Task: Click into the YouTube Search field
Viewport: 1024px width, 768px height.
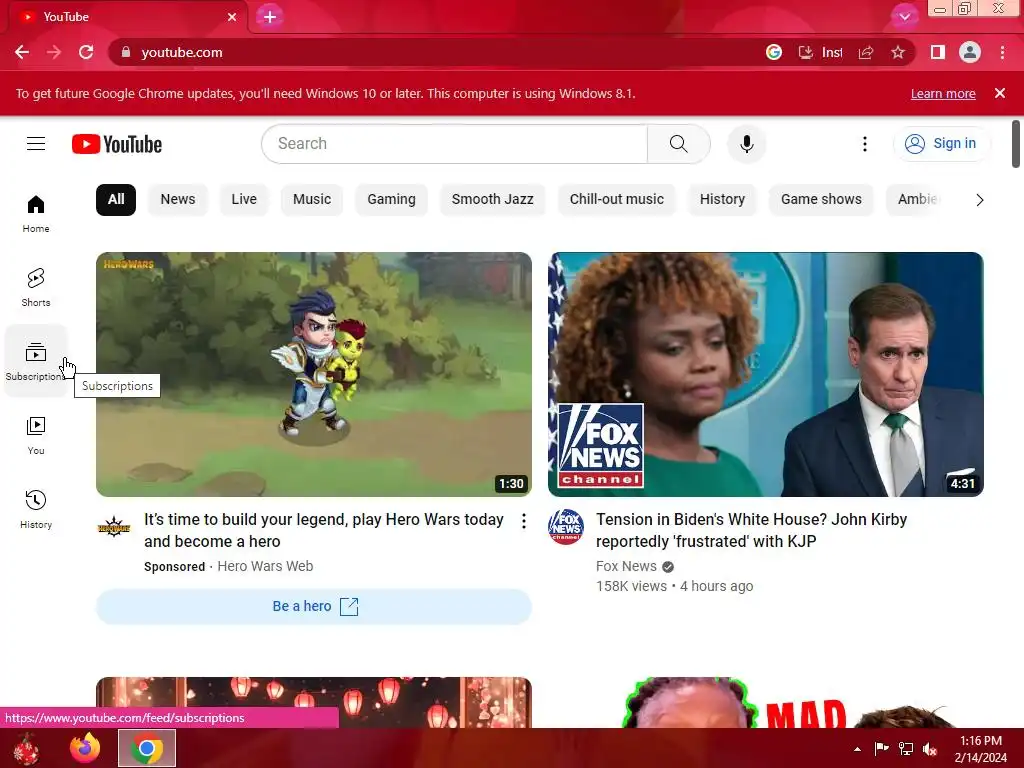Action: click(455, 144)
